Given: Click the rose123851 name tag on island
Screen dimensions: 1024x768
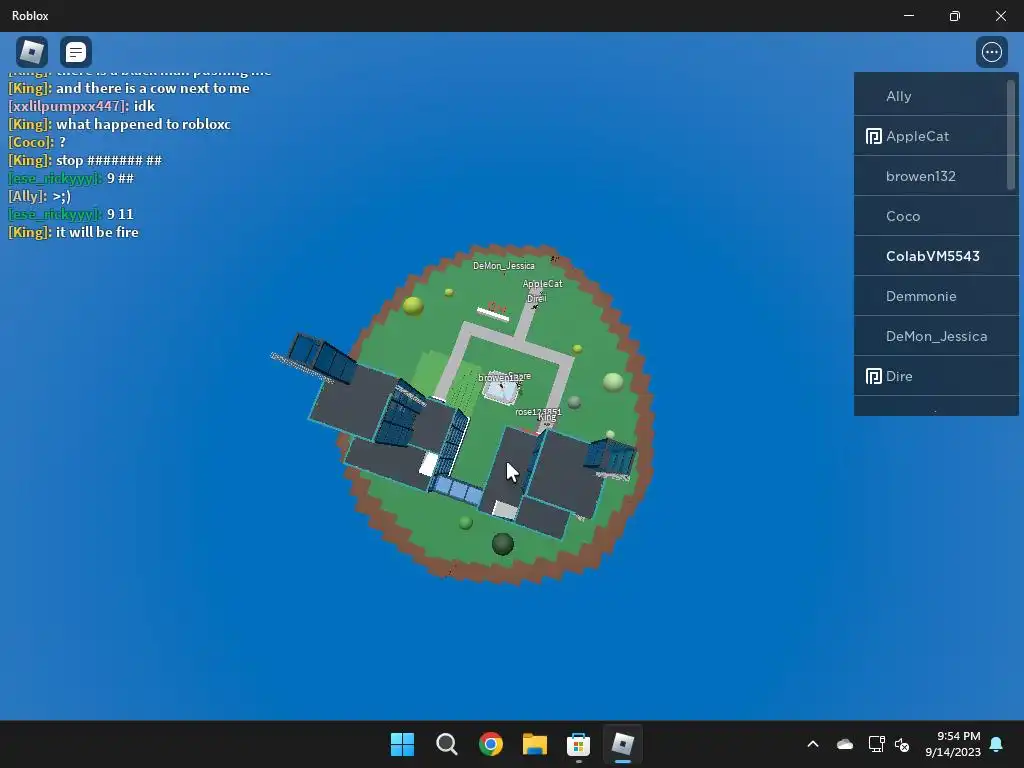Looking at the screenshot, I should click(x=538, y=411).
